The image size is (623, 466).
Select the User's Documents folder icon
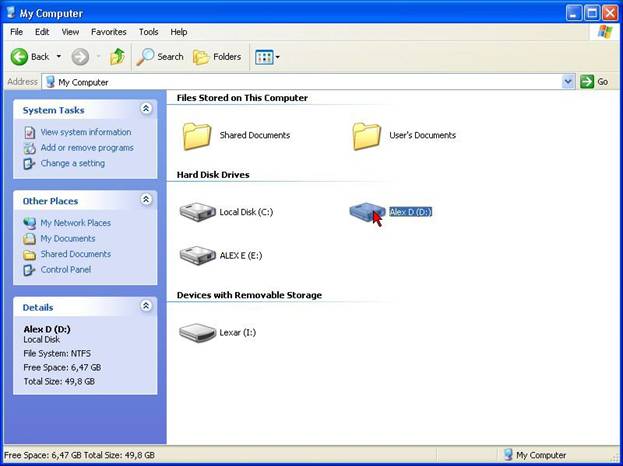click(x=366, y=136)
